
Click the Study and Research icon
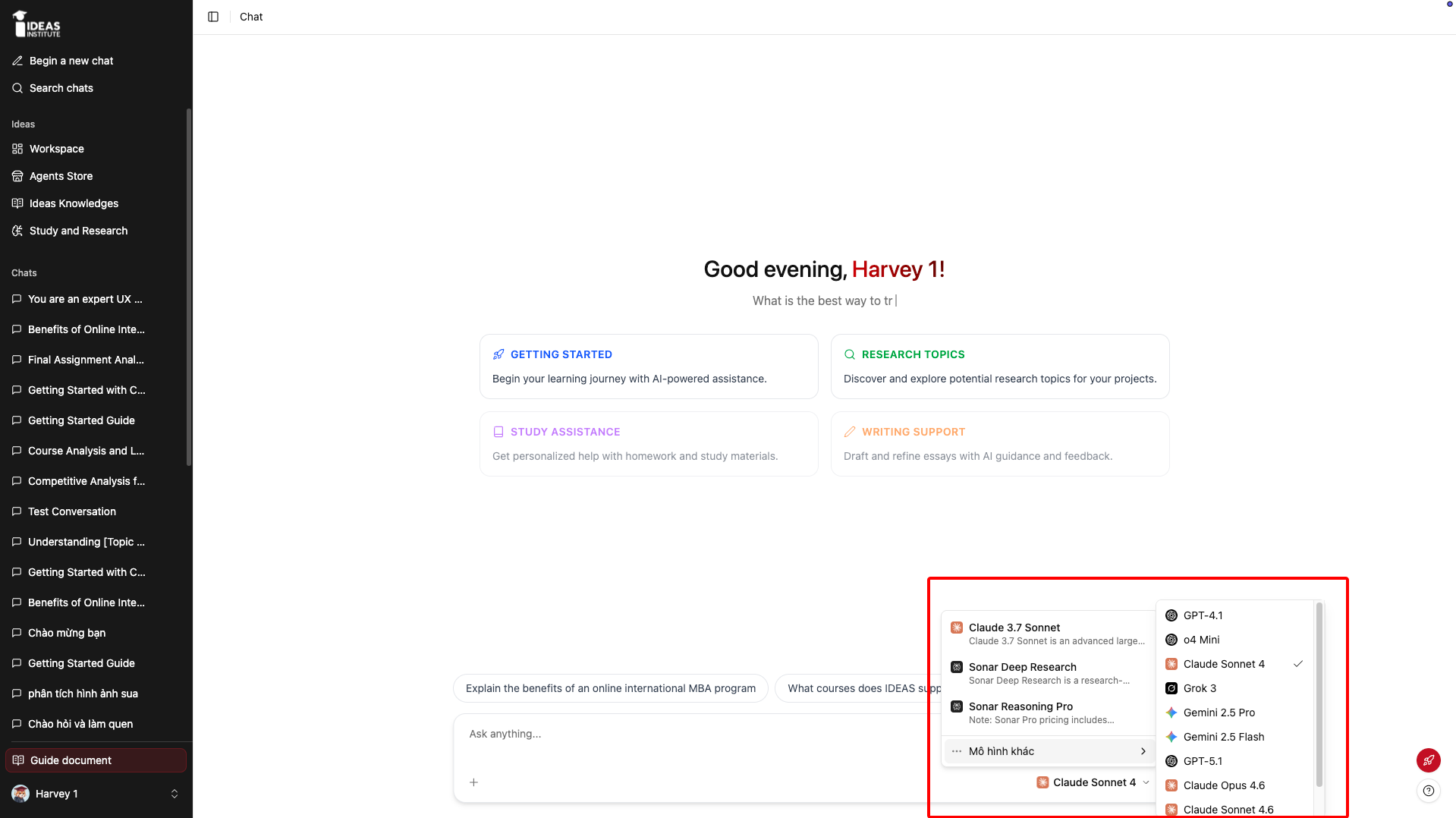click(17, 231)
